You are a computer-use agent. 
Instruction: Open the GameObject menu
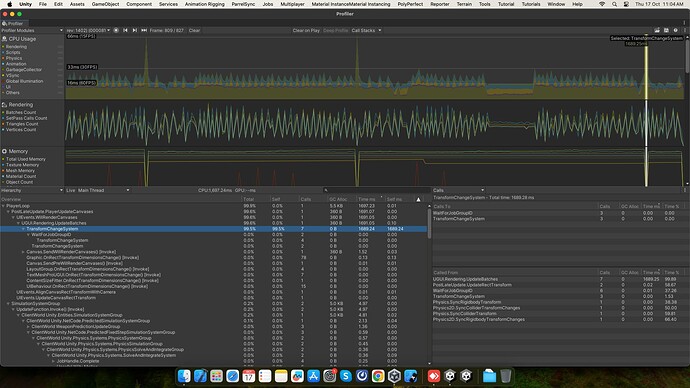pos(105,4)
